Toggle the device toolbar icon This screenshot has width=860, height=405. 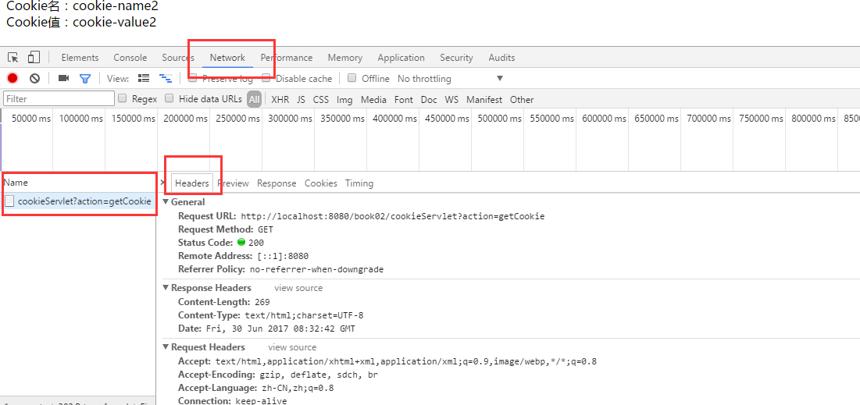(x=34, y=58)
